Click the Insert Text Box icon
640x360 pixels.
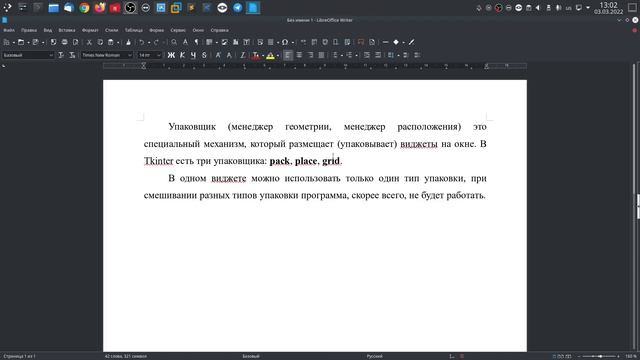coord(247,42)
